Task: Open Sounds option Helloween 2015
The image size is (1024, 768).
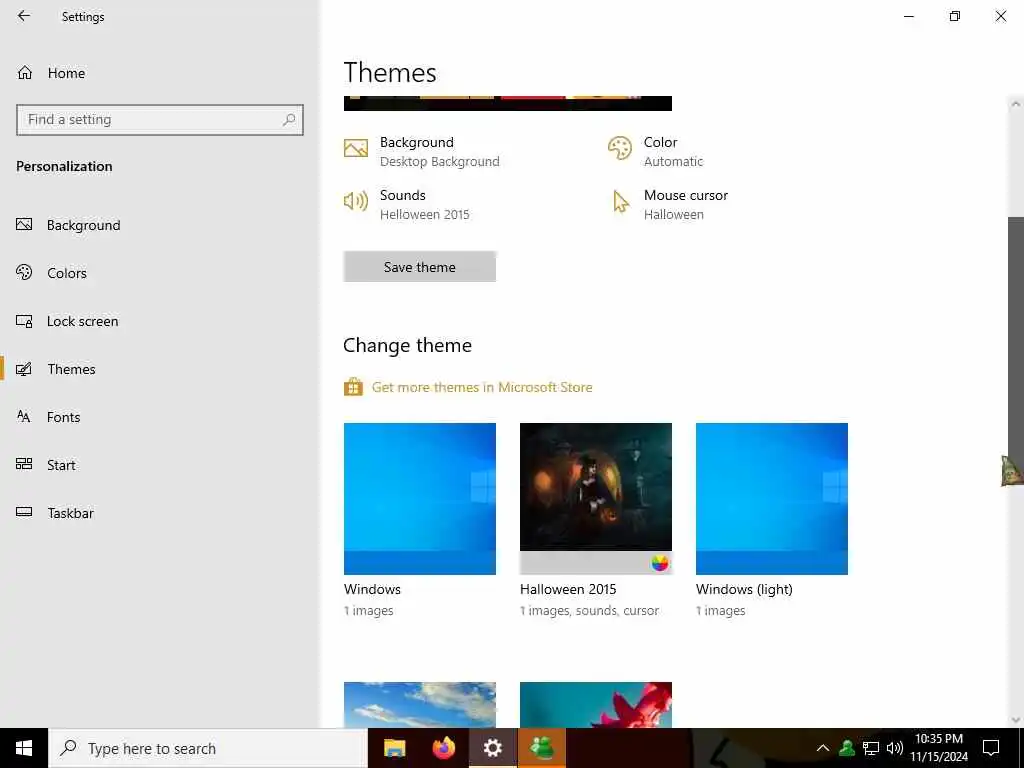Action: tap(407, 204)
